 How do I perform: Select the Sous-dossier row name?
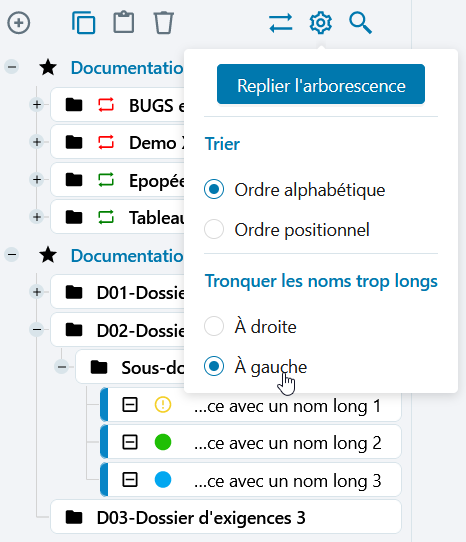153,367
